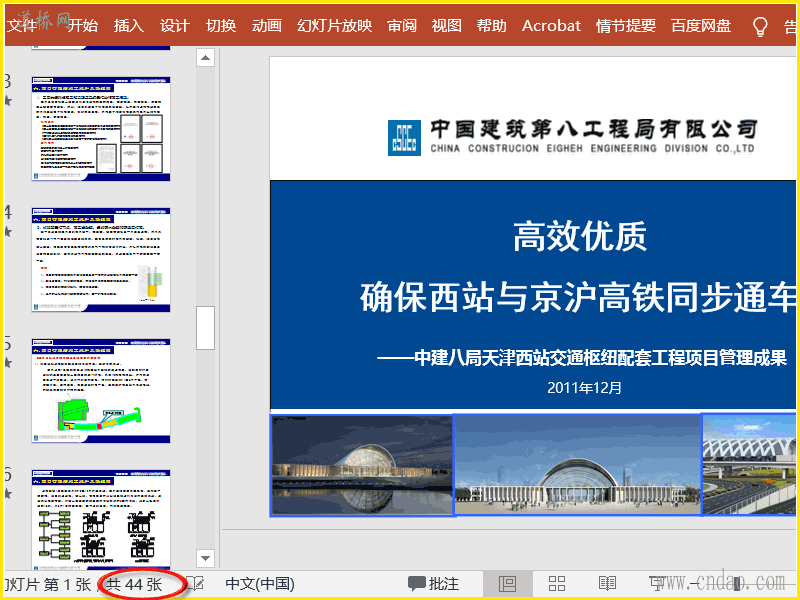
Task: Click the 确保西站与京沪高铁同步通车 heading
Action: [578, 297]
